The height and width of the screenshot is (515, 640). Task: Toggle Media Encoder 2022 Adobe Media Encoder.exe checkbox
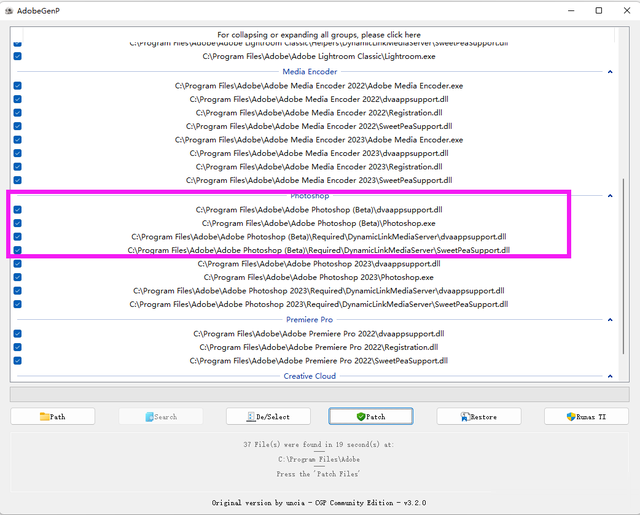point(18,86)
